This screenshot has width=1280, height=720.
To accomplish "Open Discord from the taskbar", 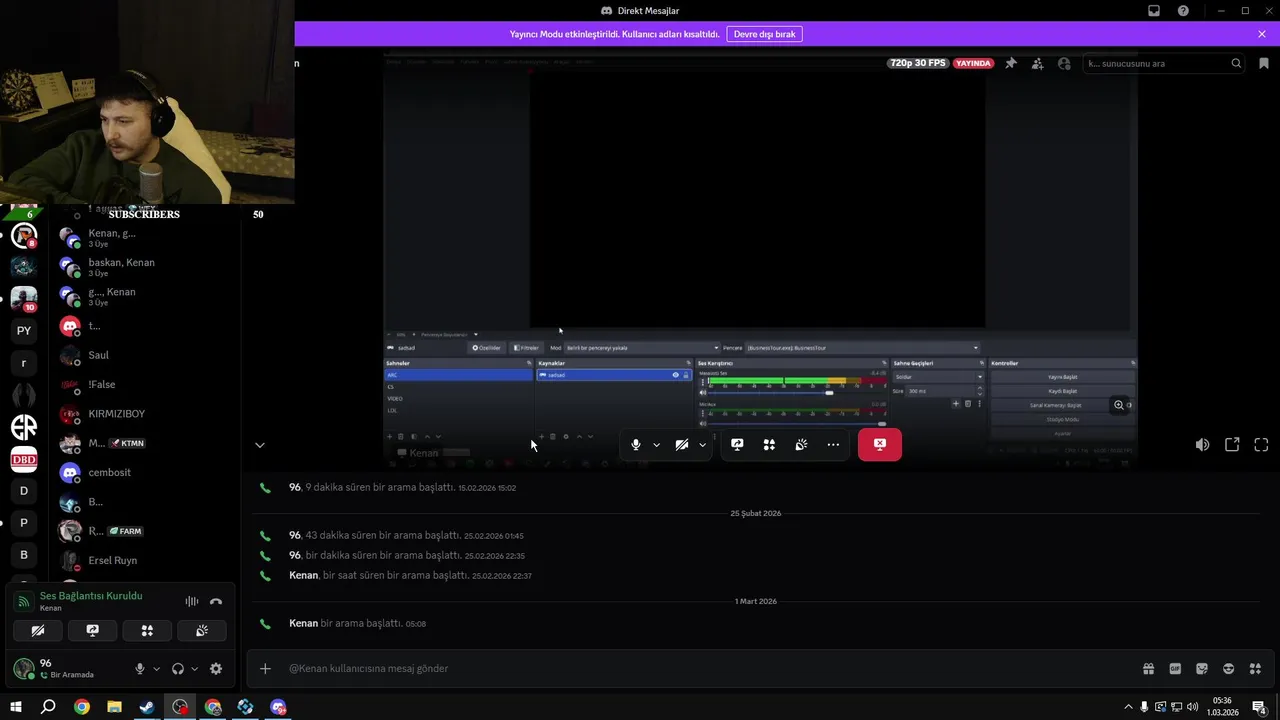I will pyautogui.click(x=278, y=707).
